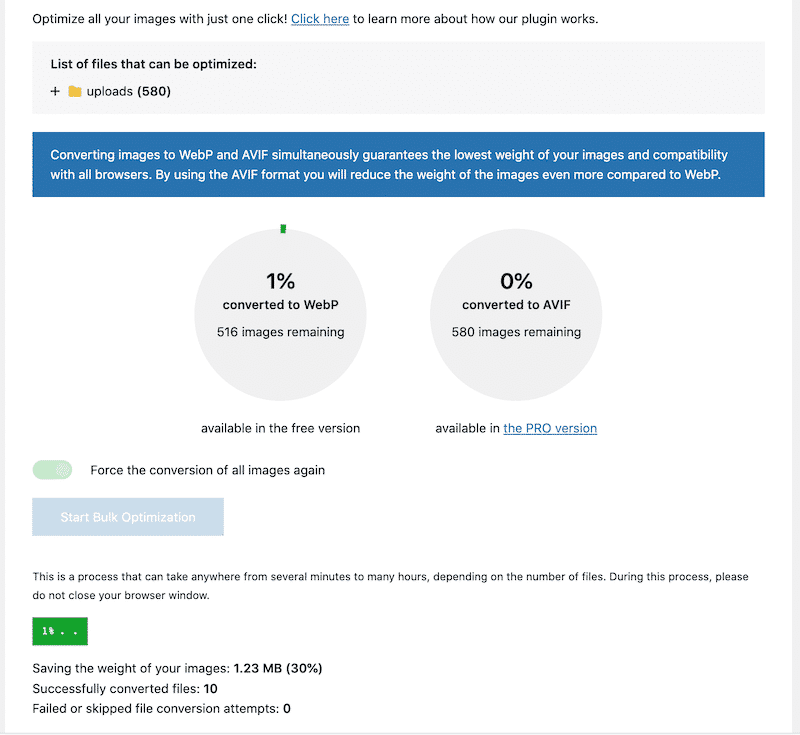The width and height of the screenshot is (800, 735).
Task: Click the AVIF conversion progress circle
Action: [x=516, y=314]
